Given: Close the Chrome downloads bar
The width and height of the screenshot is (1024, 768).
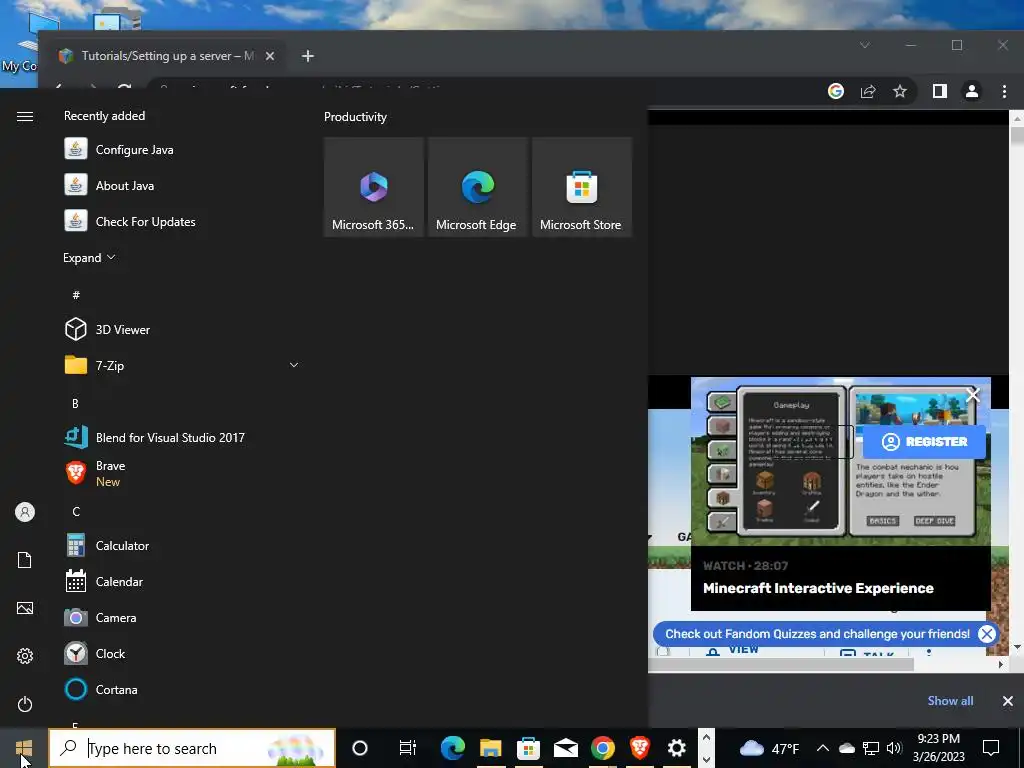Looking at the screenshot, I should tap(1008, 701).
